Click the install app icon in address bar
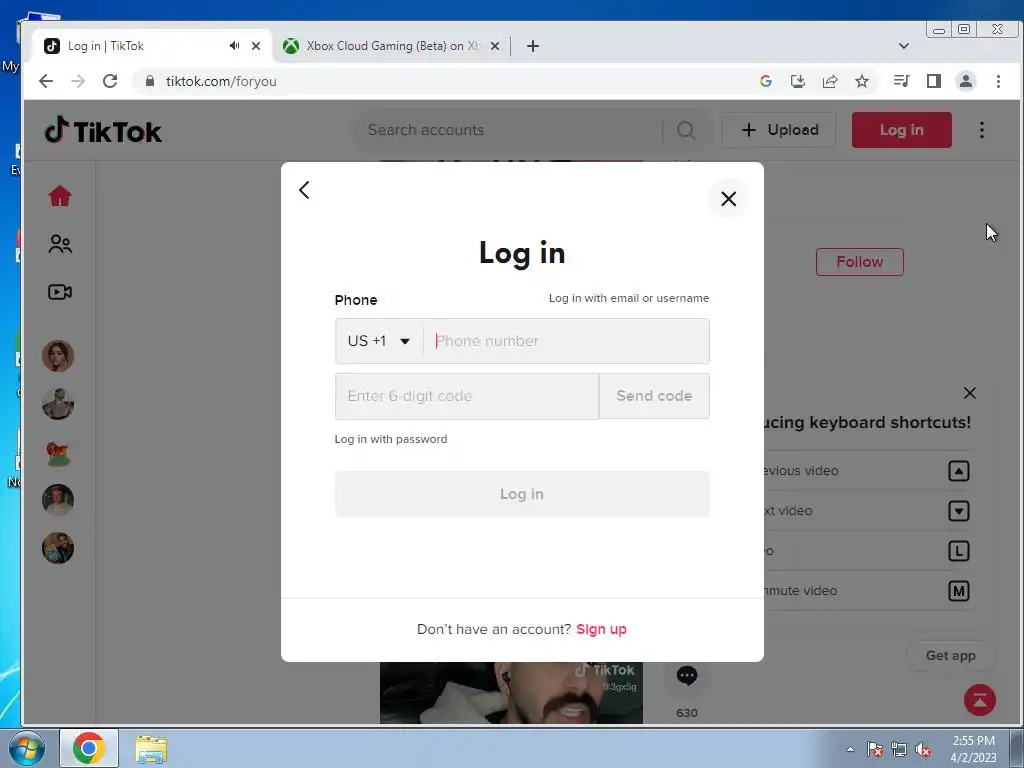The height and width of the screenshot is (768, 1024). [797, 81]
